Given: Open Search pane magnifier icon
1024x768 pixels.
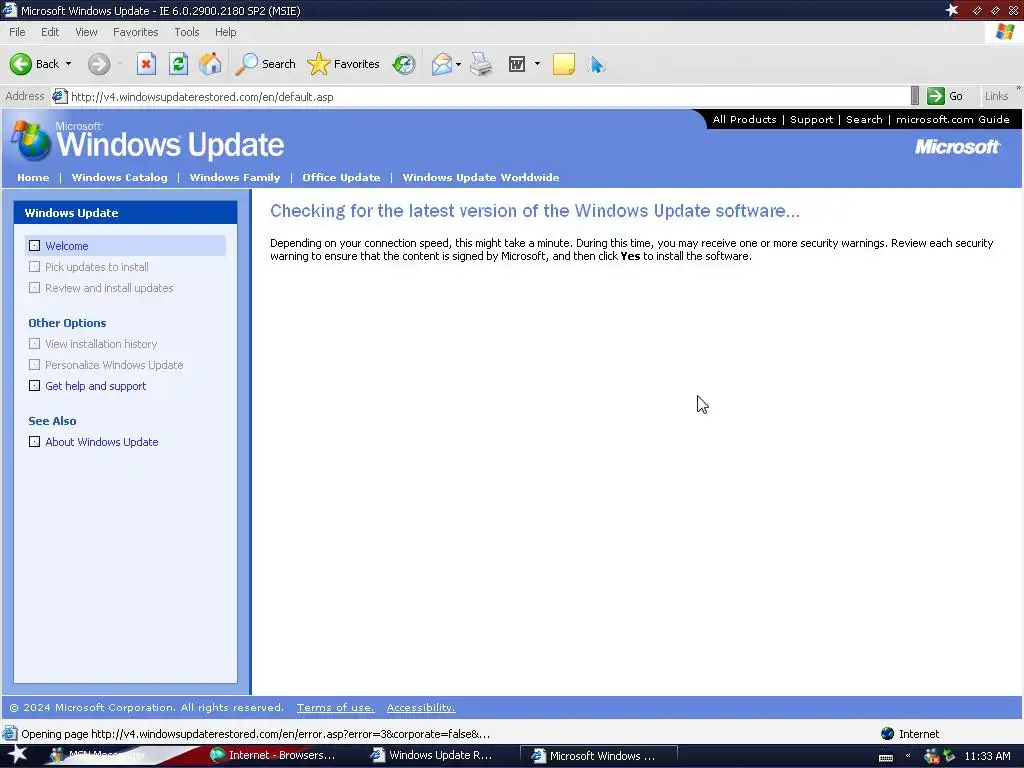Looking at the screenshot, I should (247, 64).
